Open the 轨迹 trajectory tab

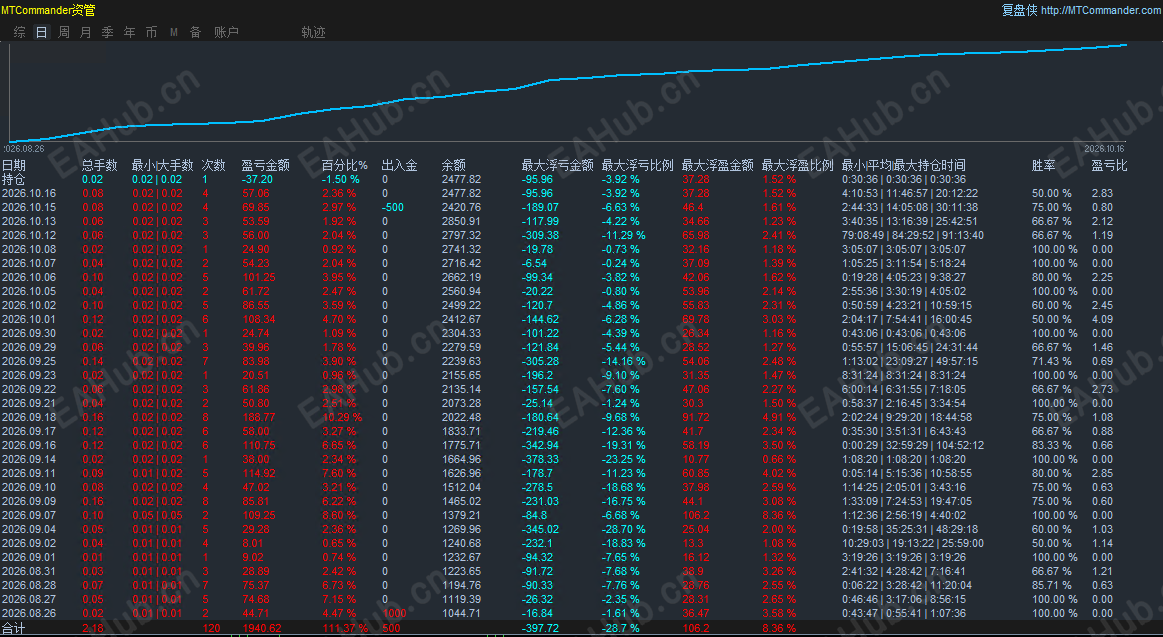click(x=313, y=33)
